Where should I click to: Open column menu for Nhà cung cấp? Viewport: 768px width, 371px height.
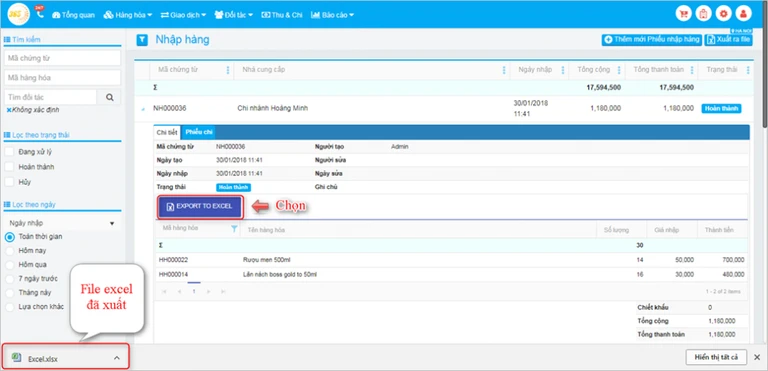[504, 70]
